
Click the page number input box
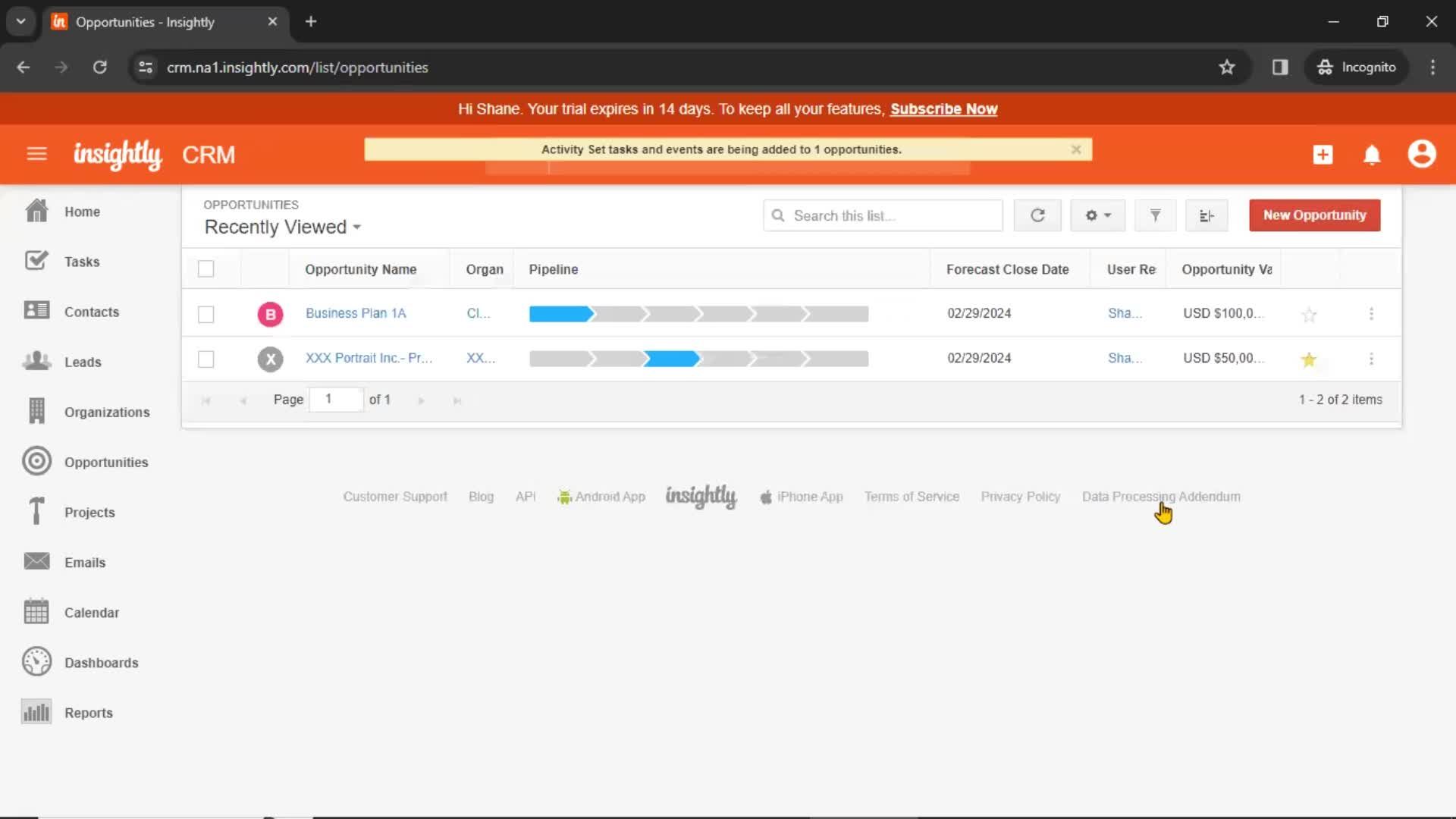336,399
